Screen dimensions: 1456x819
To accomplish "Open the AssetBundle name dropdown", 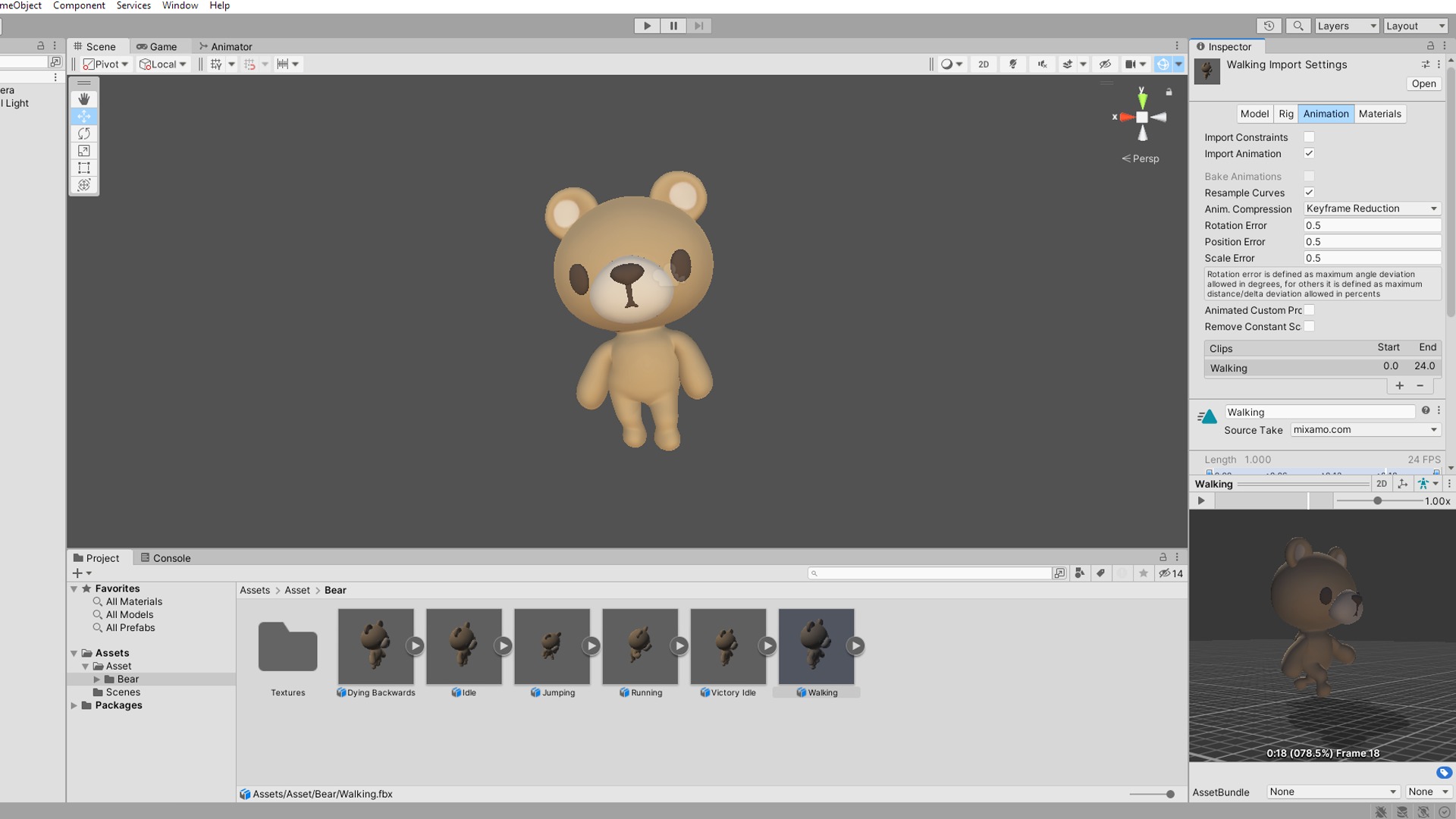I will 1333,792.
